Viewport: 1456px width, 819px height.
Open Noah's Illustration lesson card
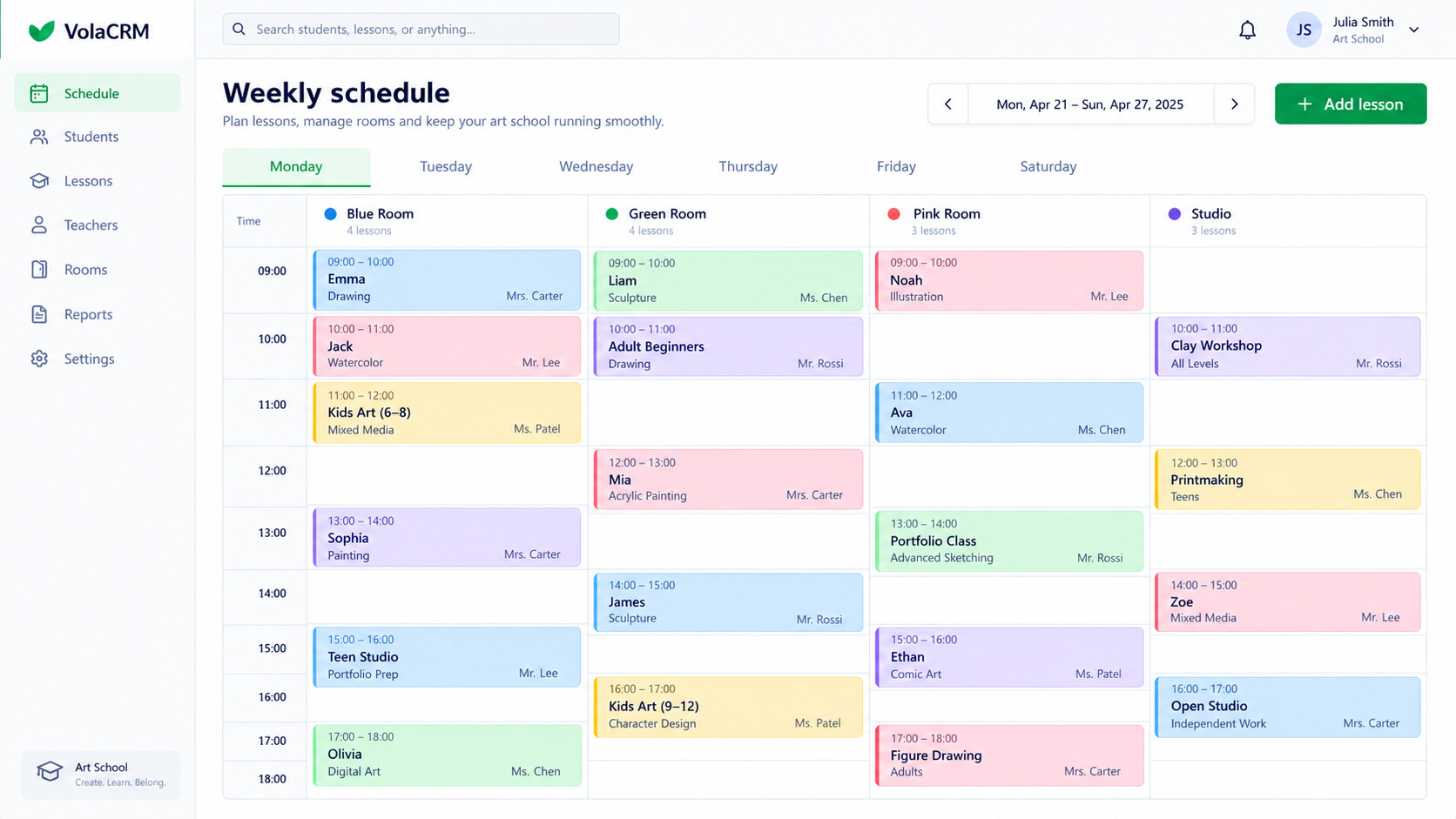click(1009, 280)
